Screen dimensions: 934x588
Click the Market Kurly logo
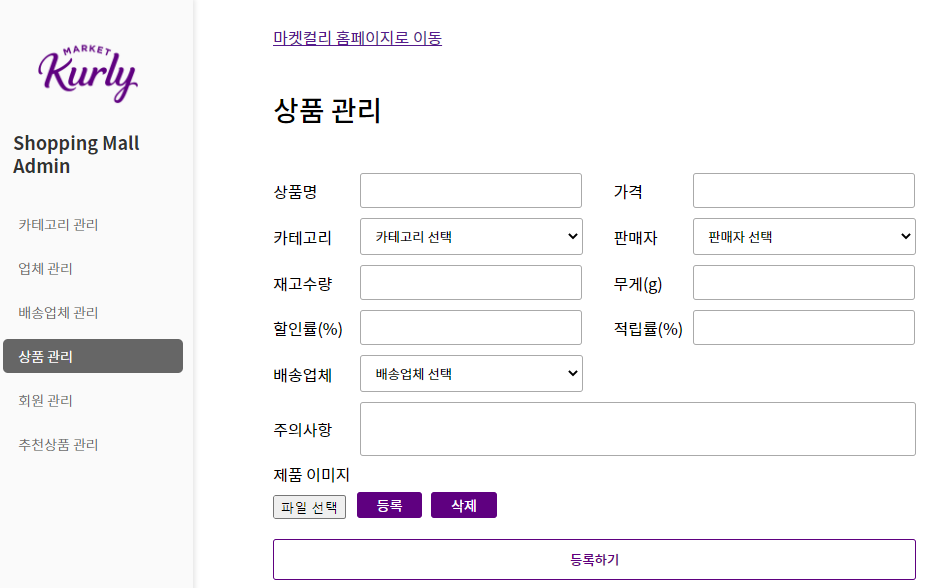point(88,74)
